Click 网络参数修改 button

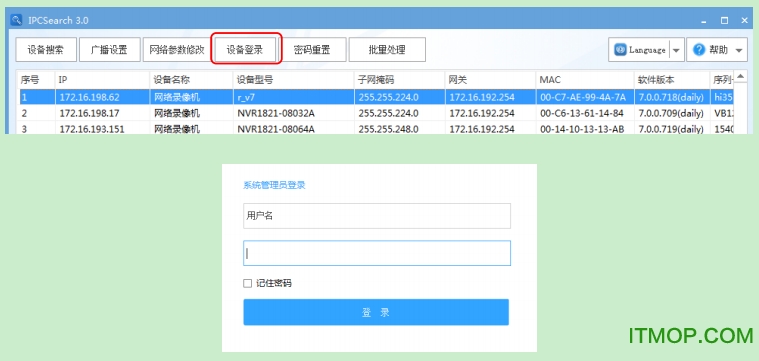(x=176, y=50)
